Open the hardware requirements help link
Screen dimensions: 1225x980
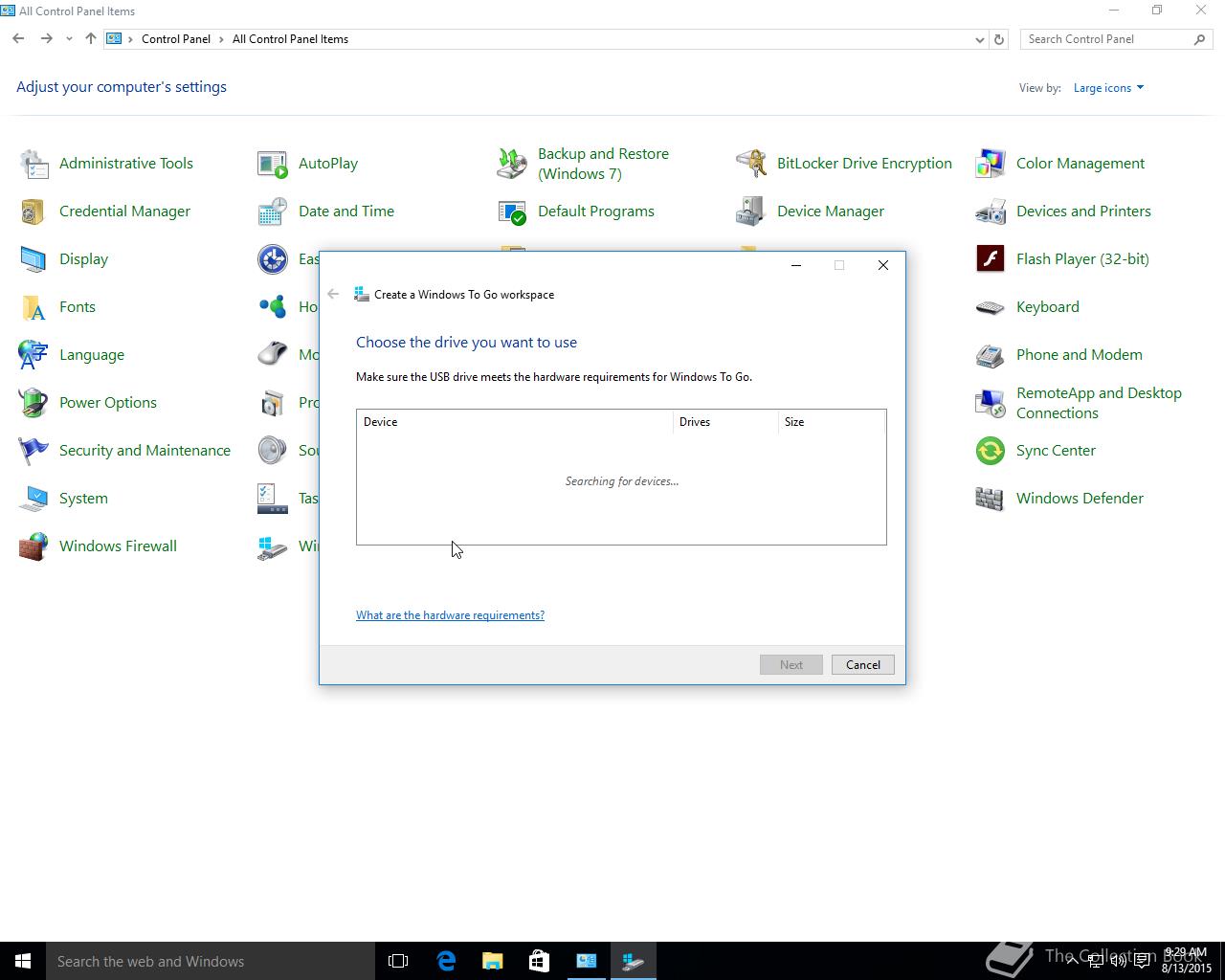[x=450, y=615]
